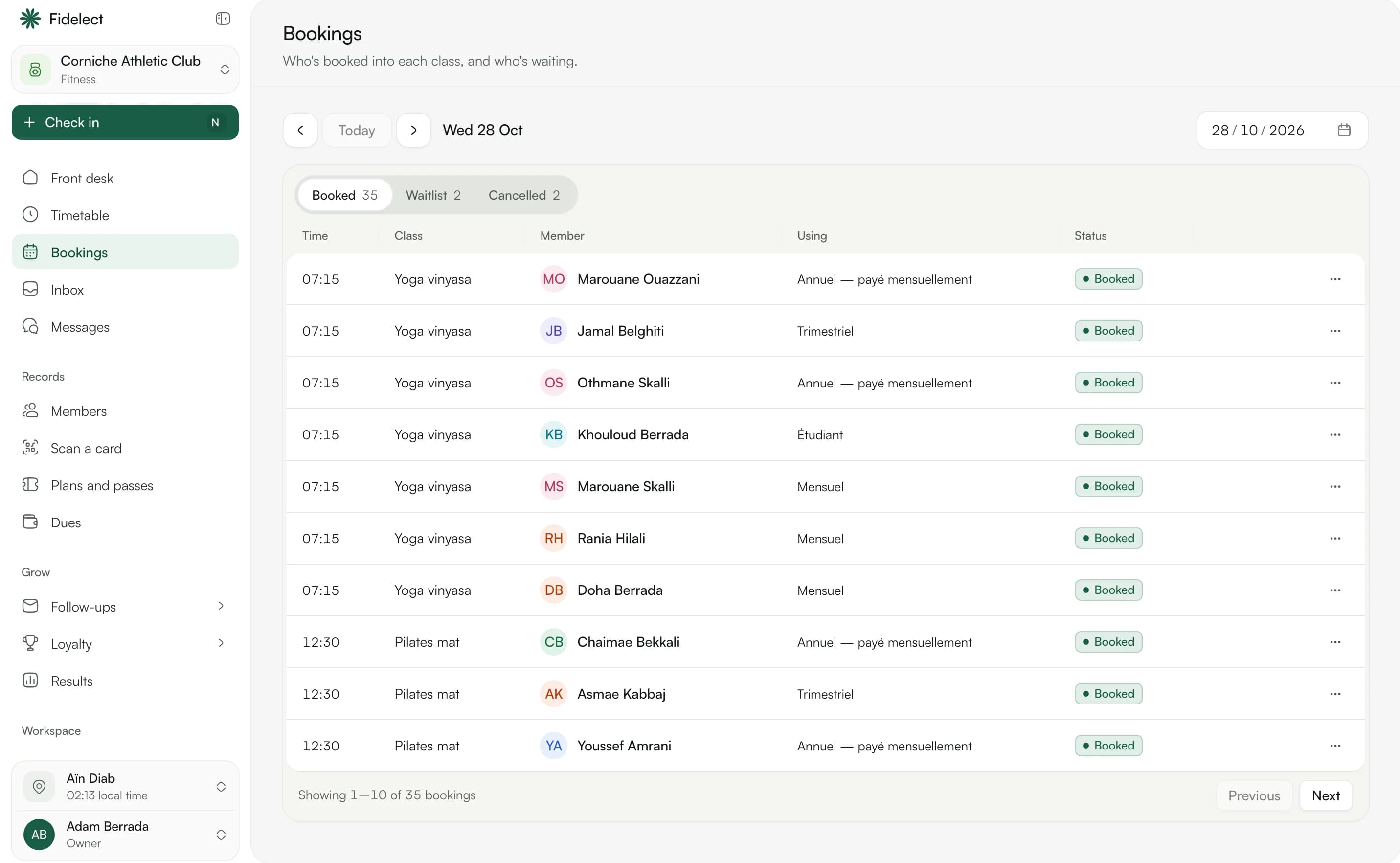The image size is (1400, 863).
Task: Click Asmae Kabbaj's AK avatar
Action: point(553,694)
